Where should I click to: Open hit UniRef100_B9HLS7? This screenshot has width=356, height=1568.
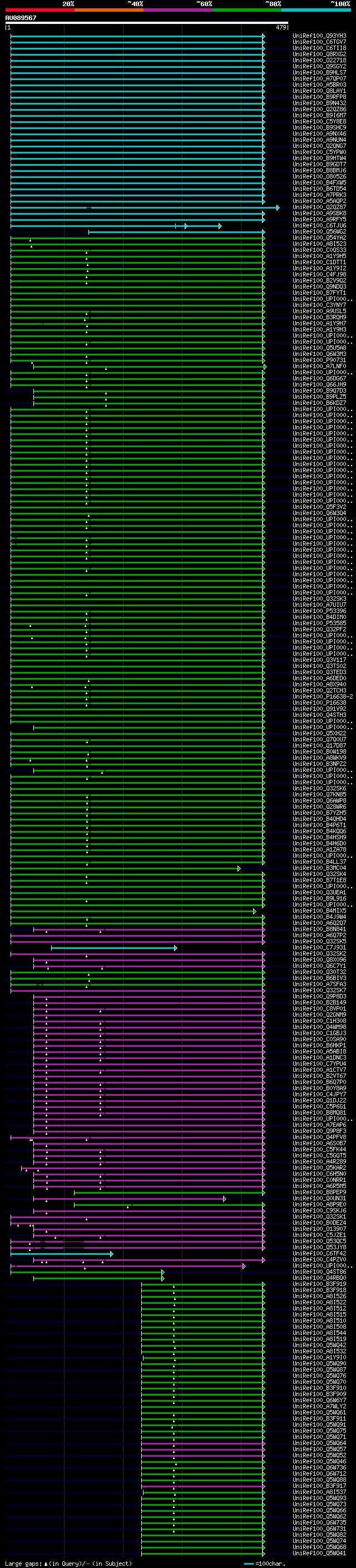pos(319,72)
